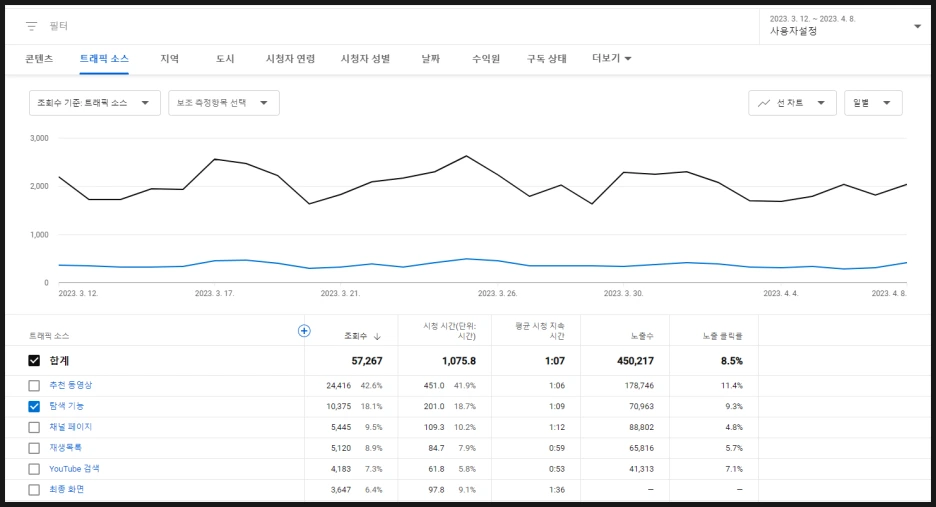Viewport: 936px width, 507px height.
Task: Click the 10,375 views cell
Action: coord(338,407)
